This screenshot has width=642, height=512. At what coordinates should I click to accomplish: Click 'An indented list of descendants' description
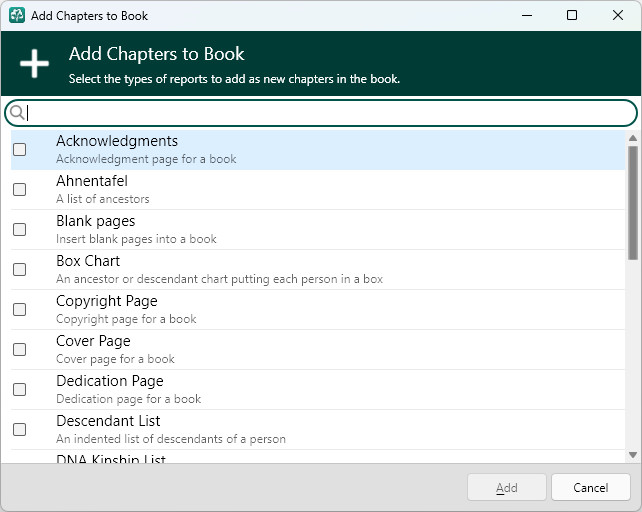coord(171,439)
